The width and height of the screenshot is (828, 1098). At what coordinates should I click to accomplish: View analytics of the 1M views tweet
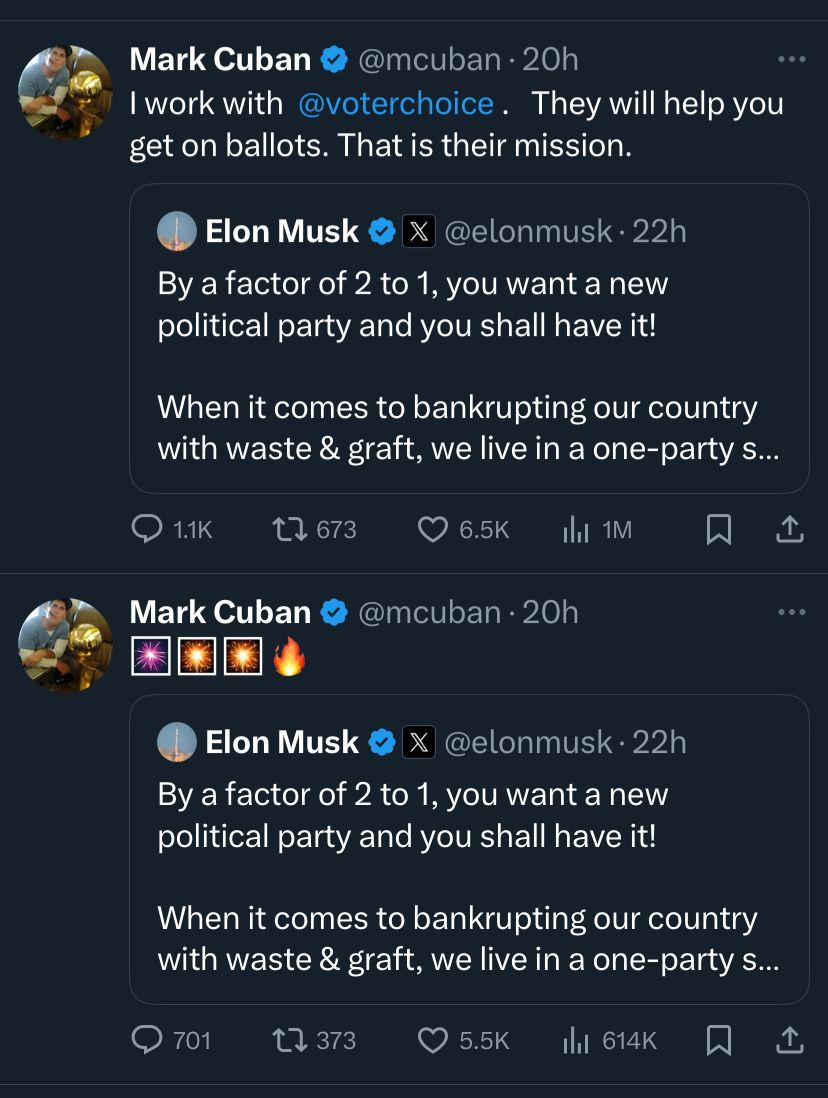[x=574, y=529]
